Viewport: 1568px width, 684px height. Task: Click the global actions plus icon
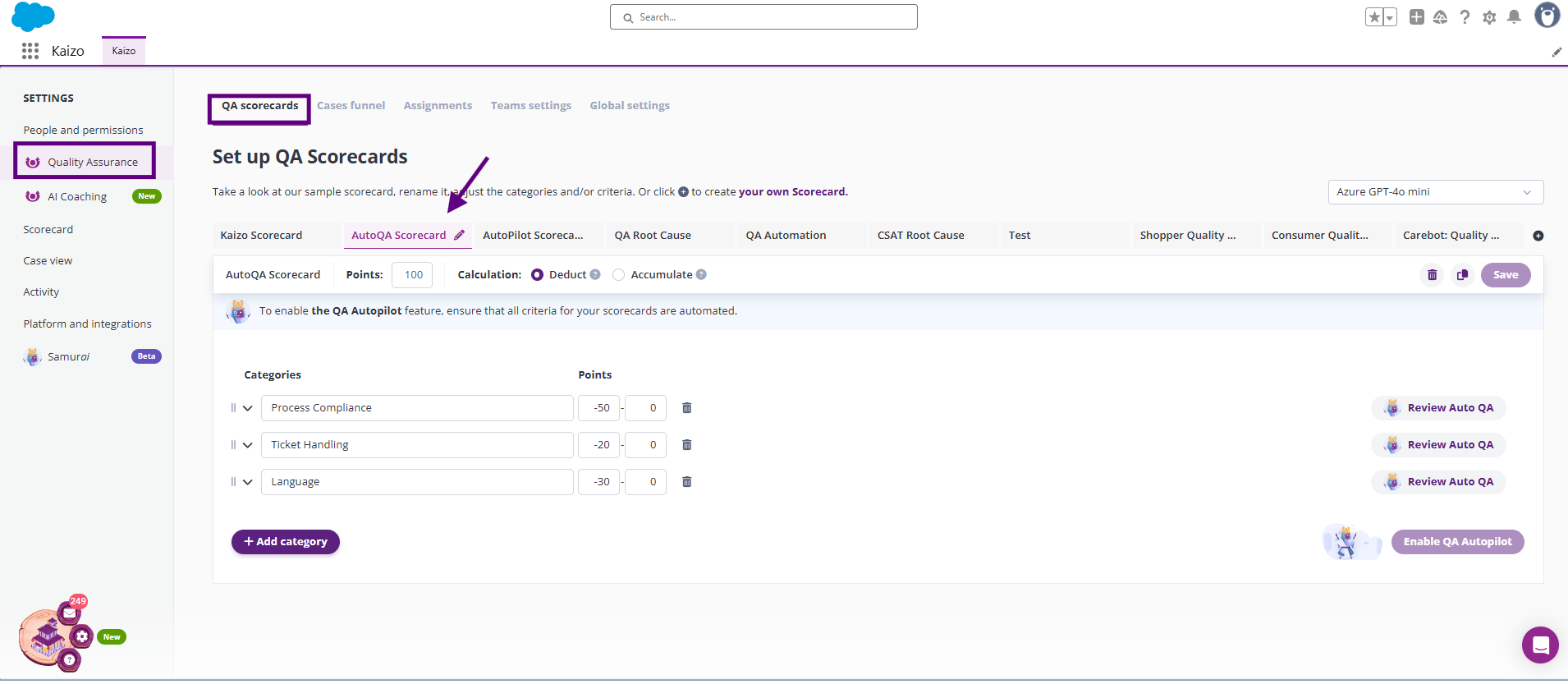pos(1416,16)
